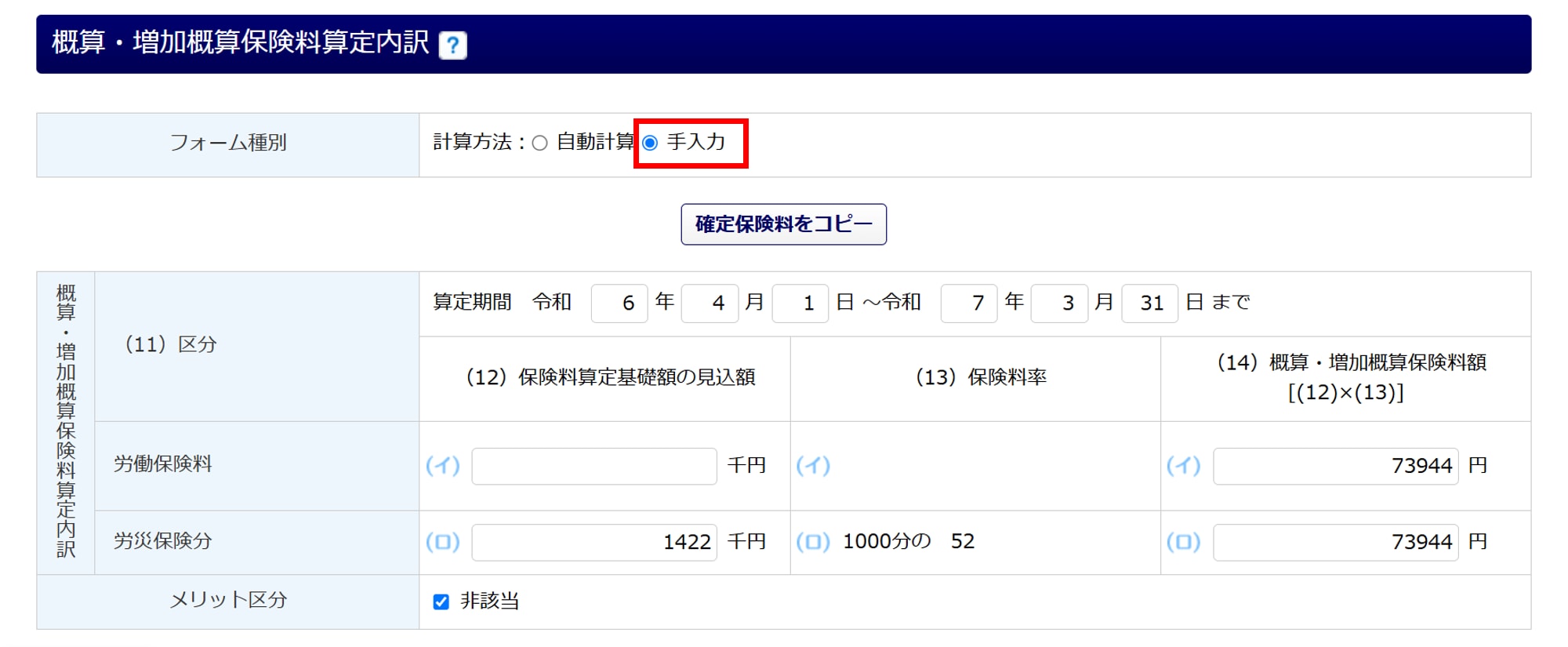Focus the end year field showing 7
Viewport: 1568px width, 647px height.
point(969,304)
